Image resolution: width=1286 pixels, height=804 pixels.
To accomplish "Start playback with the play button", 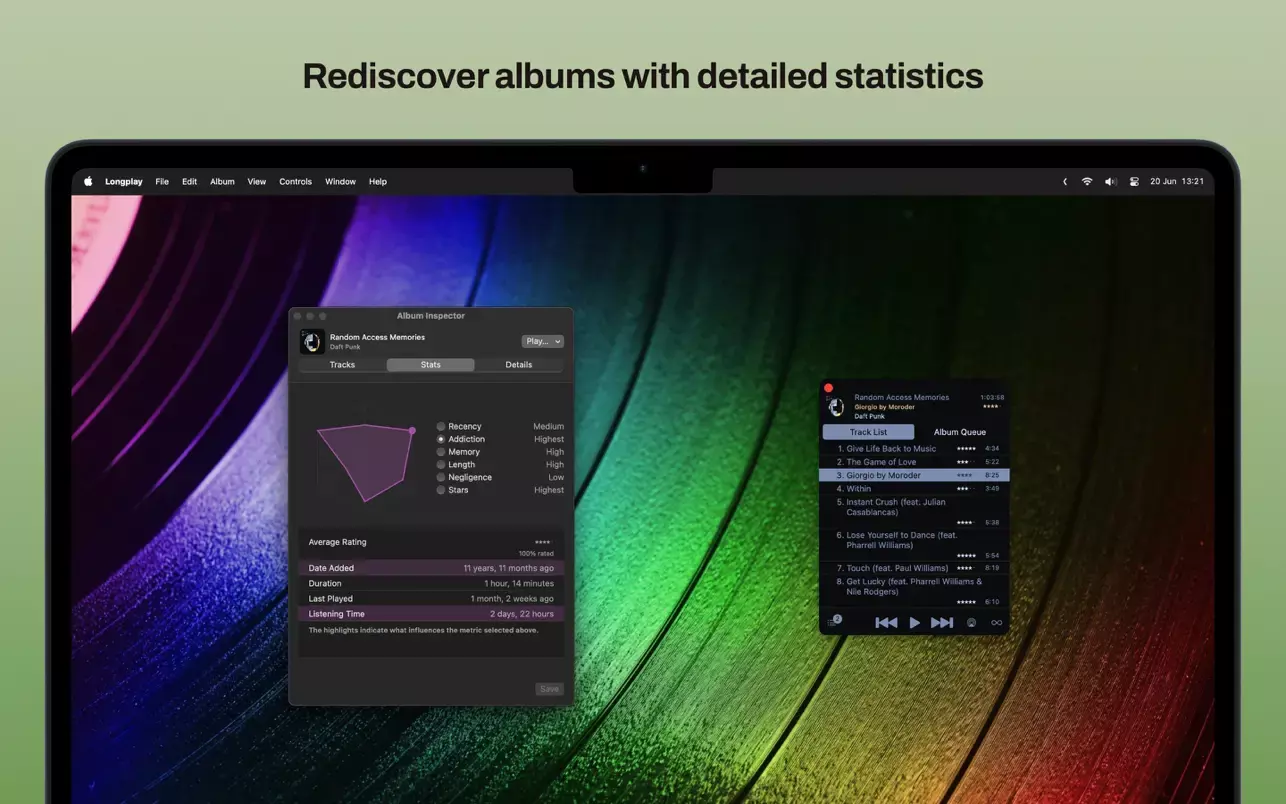I will tap(914, 622).
